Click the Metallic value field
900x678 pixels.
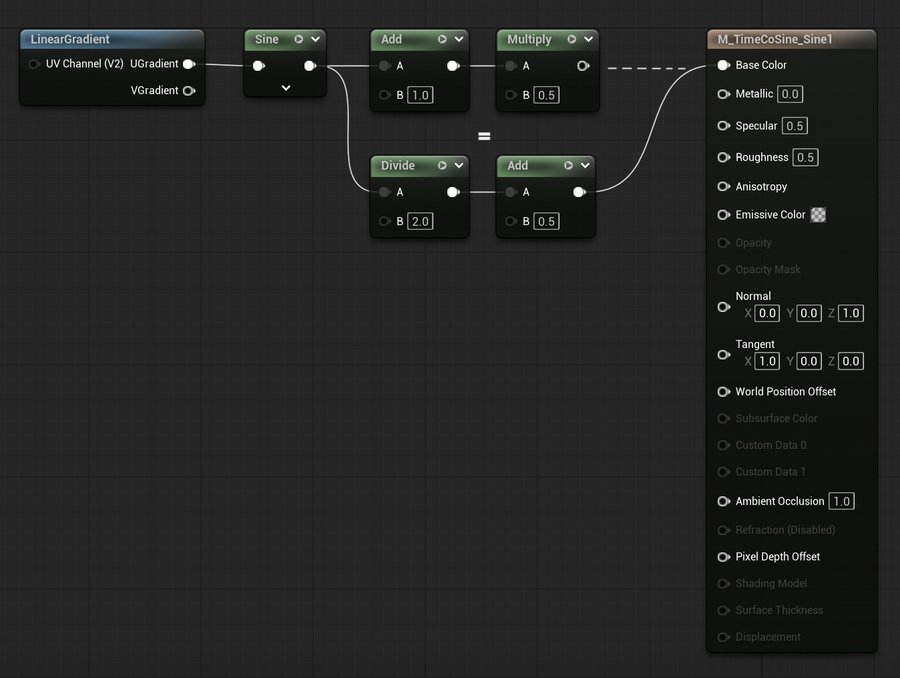pos(790,94)
